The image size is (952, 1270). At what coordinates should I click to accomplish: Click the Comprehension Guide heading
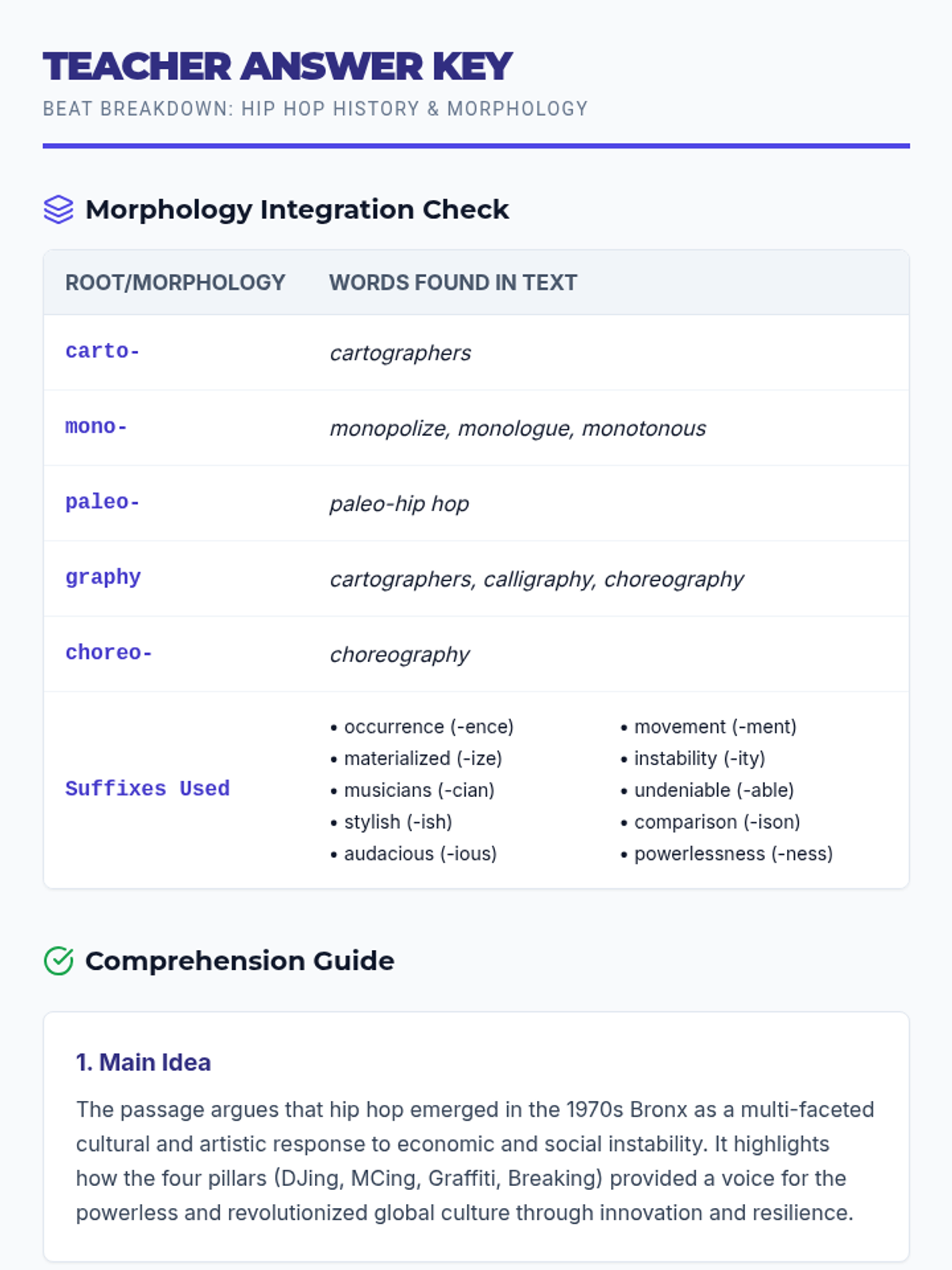240,961
